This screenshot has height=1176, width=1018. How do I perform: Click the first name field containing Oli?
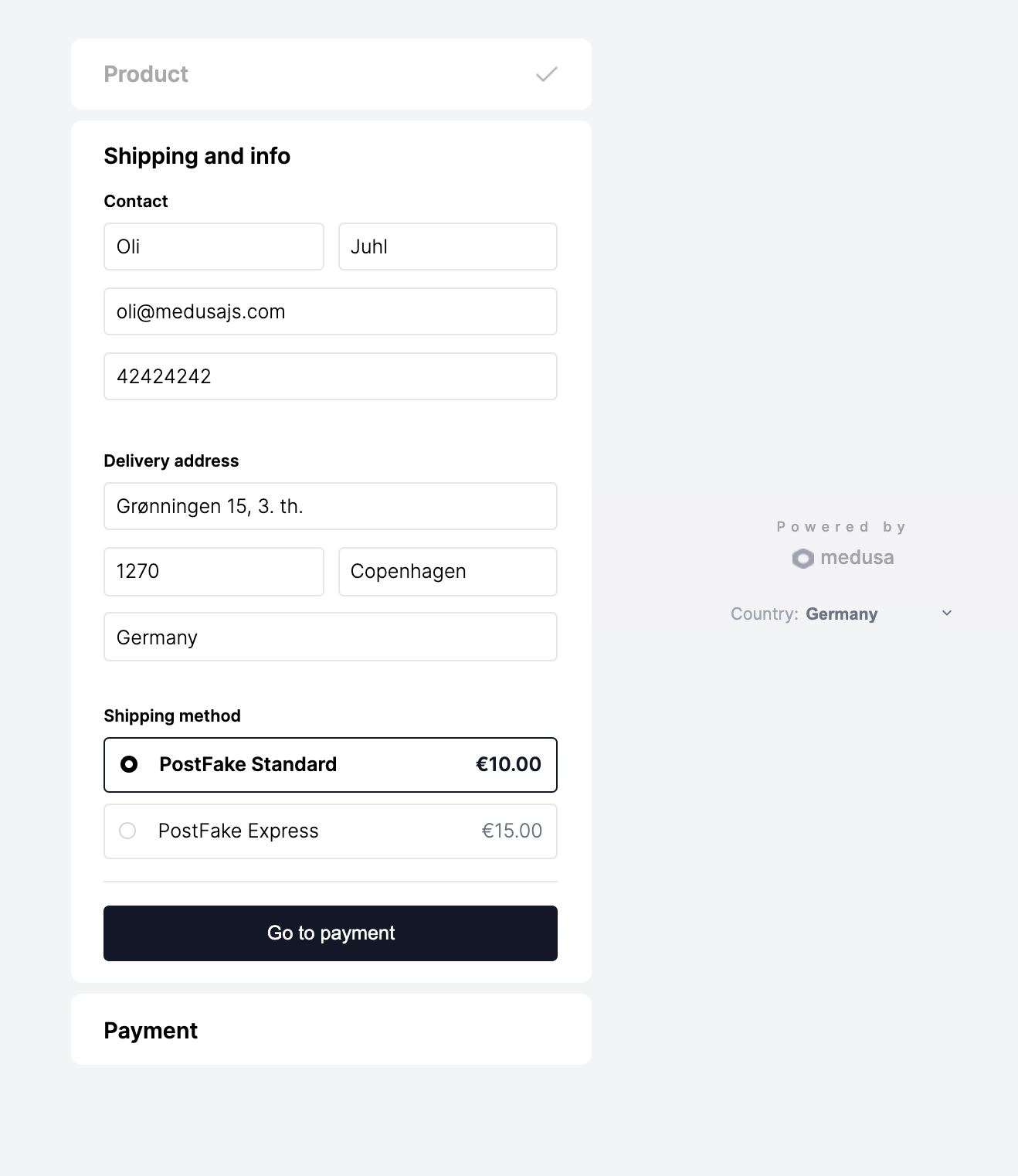[x=214, y=246]
